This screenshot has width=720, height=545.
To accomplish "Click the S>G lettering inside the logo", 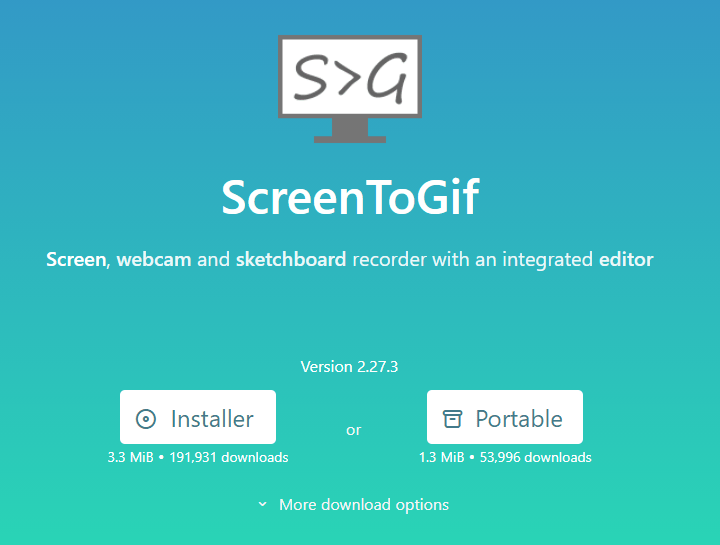I will click(x=350, y=77).
